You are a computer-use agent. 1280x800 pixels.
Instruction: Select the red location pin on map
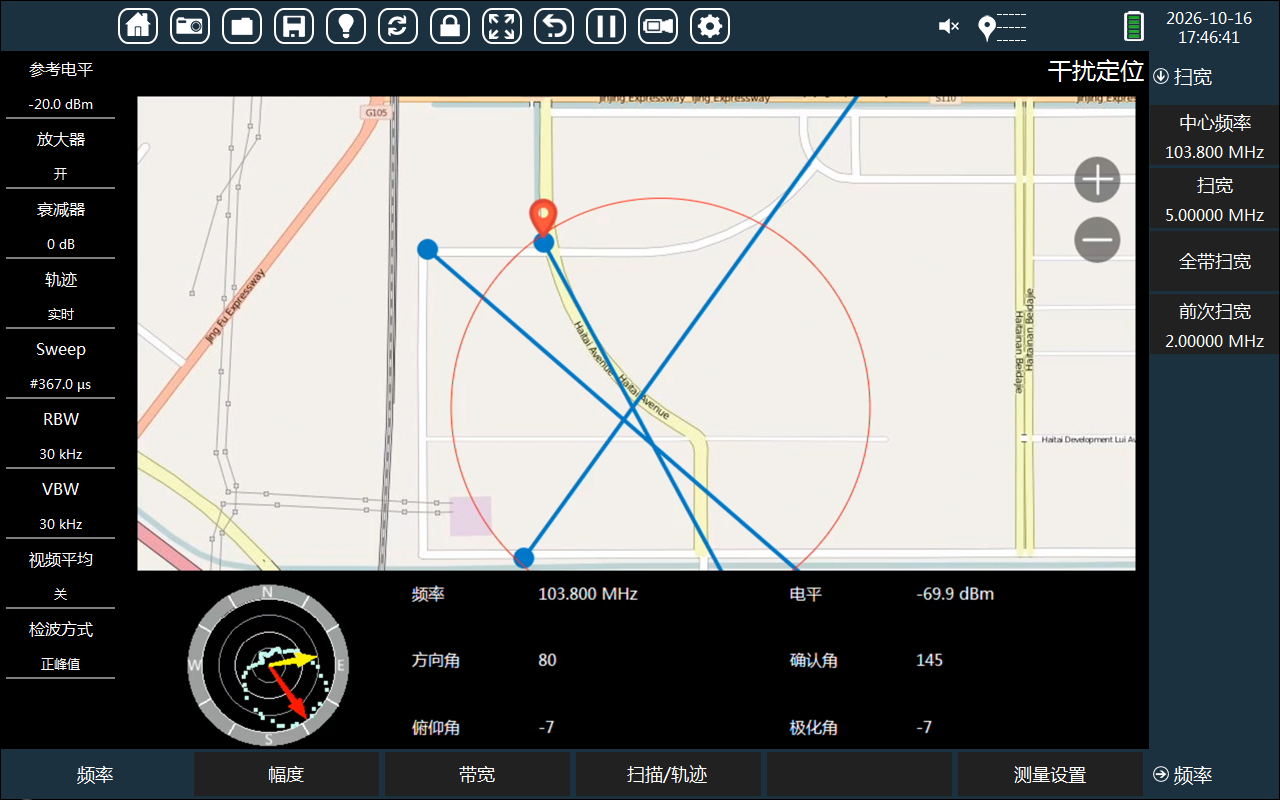click(542, 217)
